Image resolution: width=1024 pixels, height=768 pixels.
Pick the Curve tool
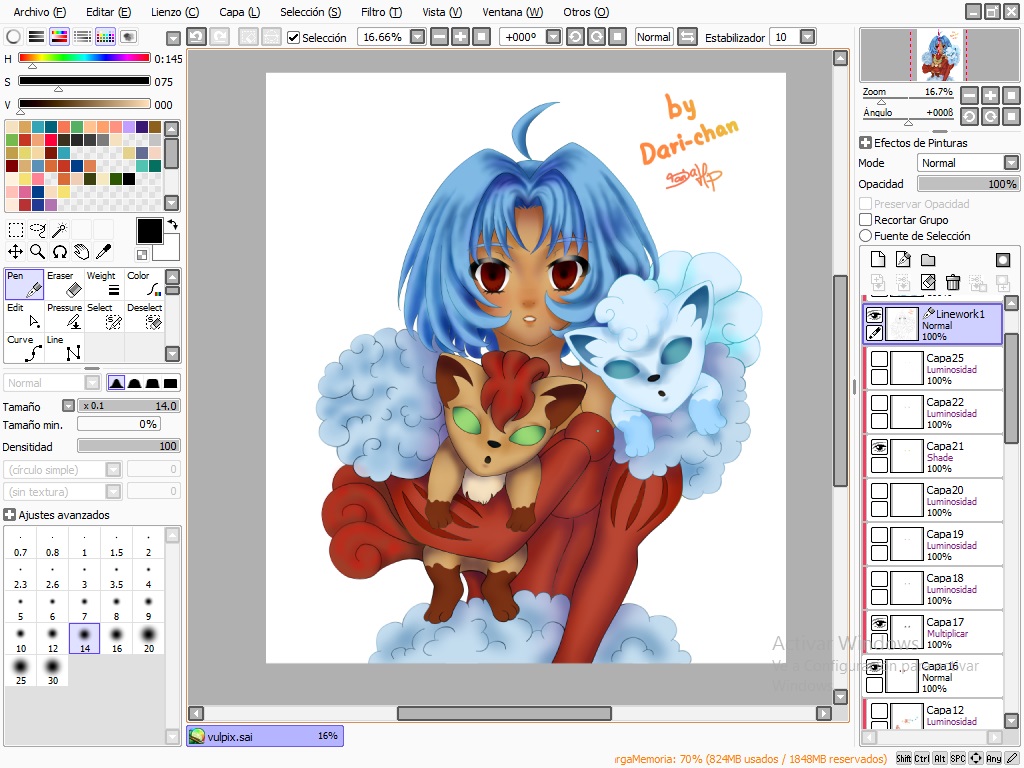pyautogui.click(x=24, y=348)
